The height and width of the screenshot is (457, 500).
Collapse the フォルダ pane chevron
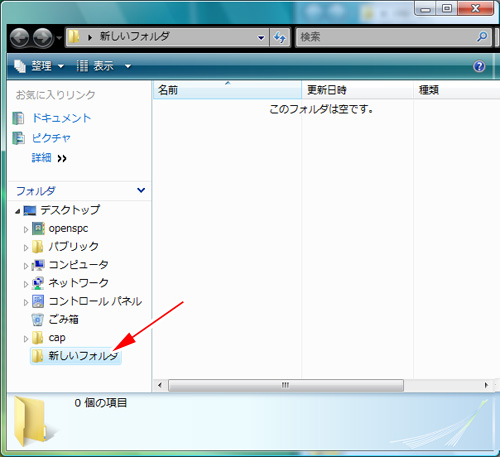[x=141, y=190]
